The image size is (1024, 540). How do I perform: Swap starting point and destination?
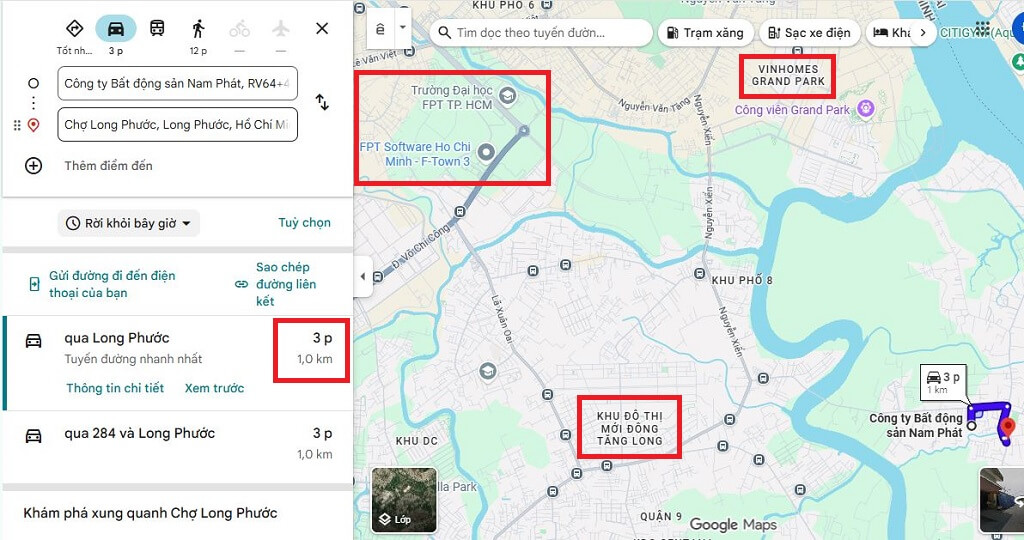(x=322, y=103)
